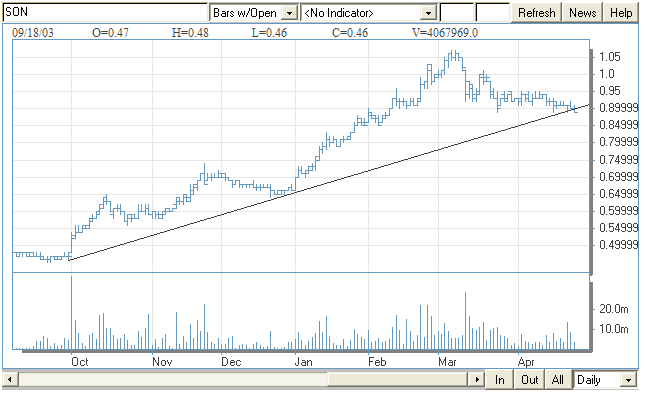Click the Dec month label

(x=231, y=362)
